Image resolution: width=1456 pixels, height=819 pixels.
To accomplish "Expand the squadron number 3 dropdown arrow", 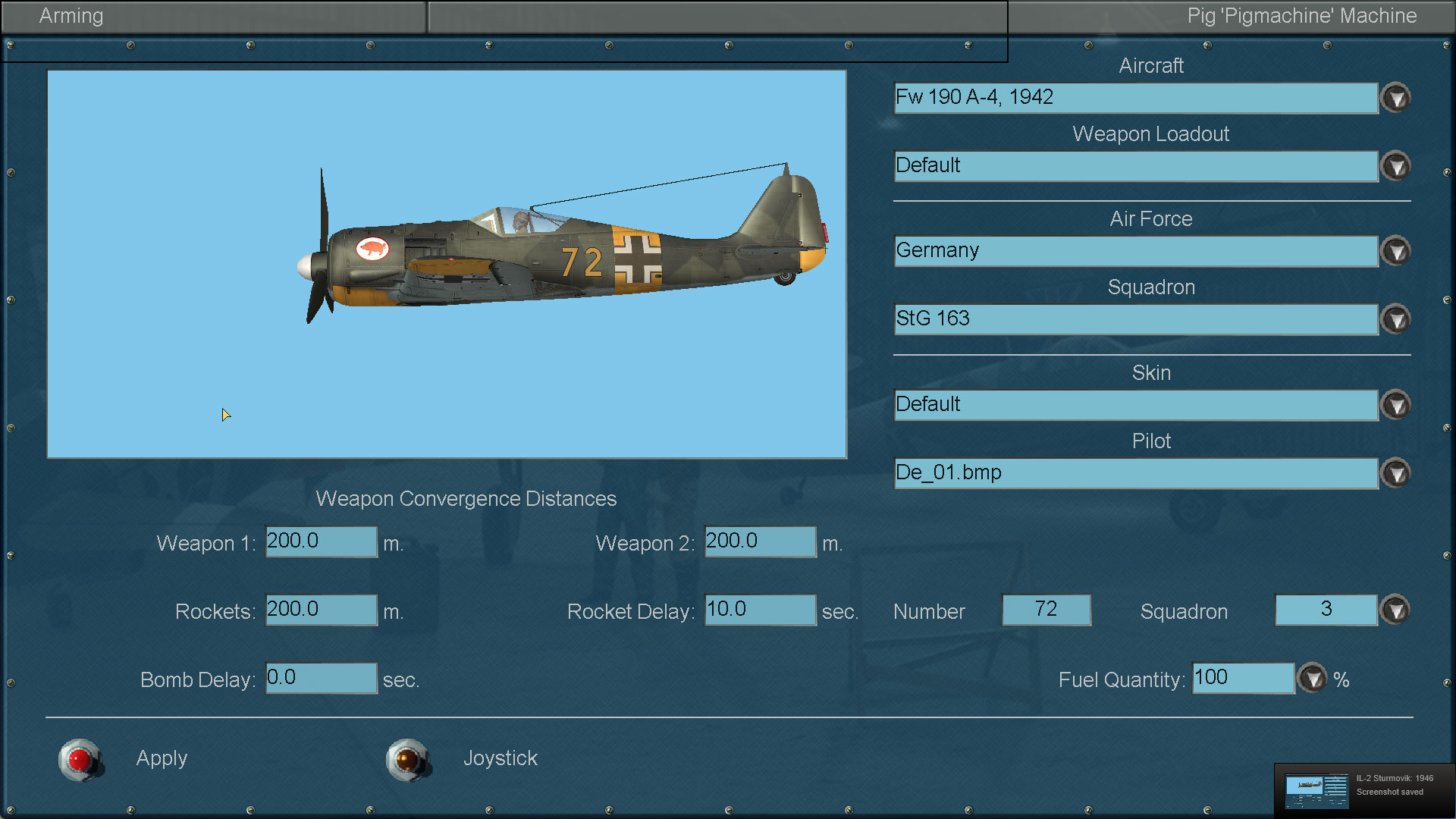I will click(1396, 610).
